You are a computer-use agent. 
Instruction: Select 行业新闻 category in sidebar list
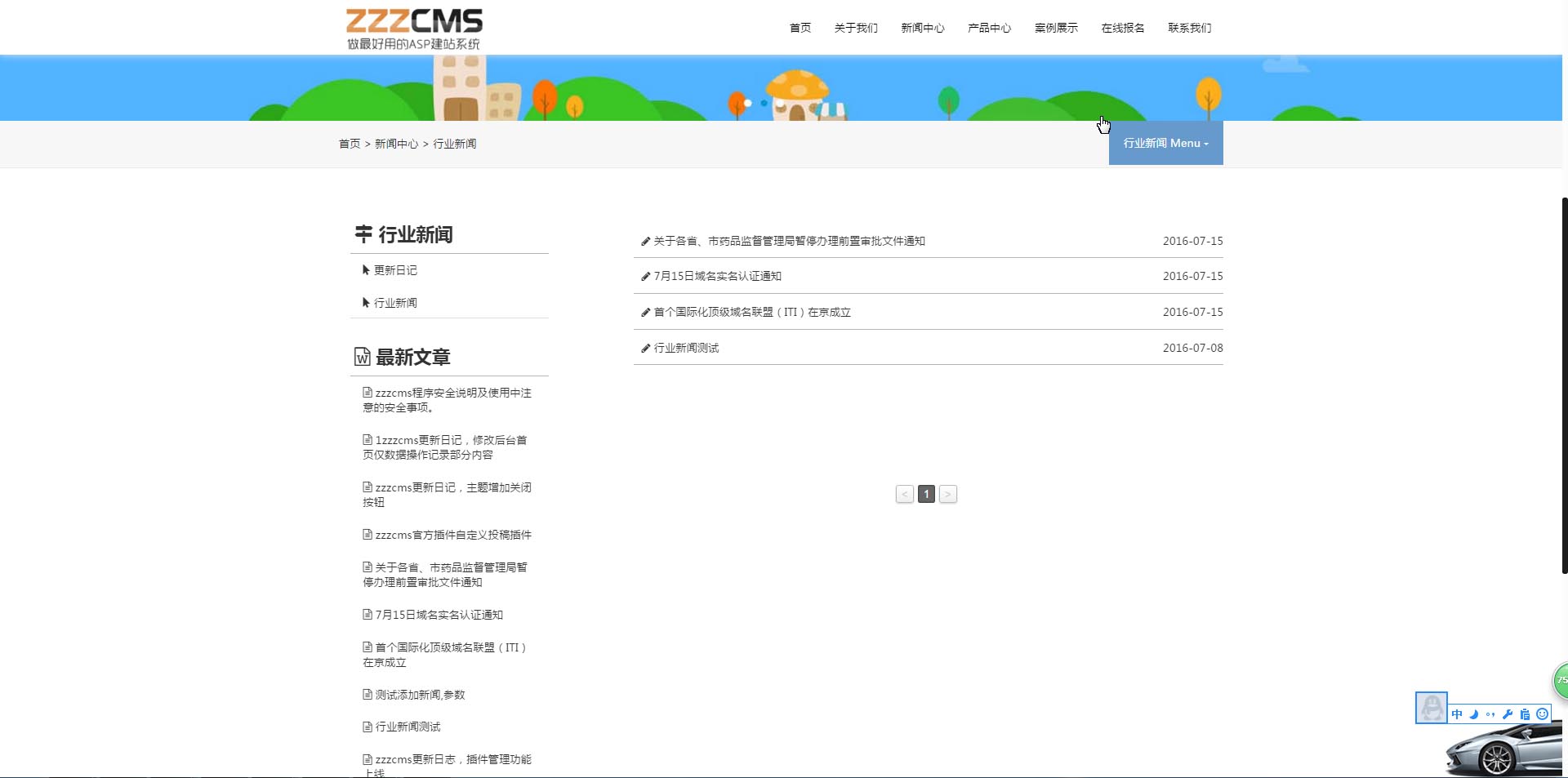coord(395,303)
